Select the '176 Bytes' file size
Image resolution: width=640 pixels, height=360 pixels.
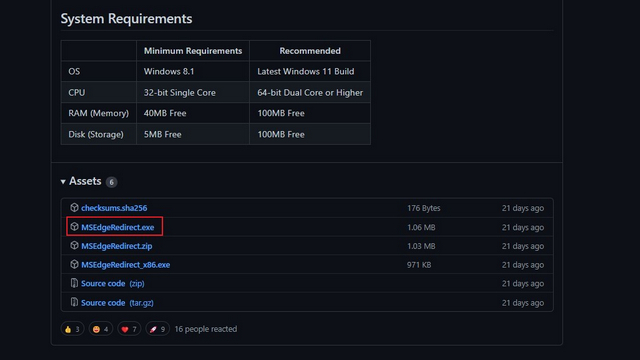pos(424,208)
